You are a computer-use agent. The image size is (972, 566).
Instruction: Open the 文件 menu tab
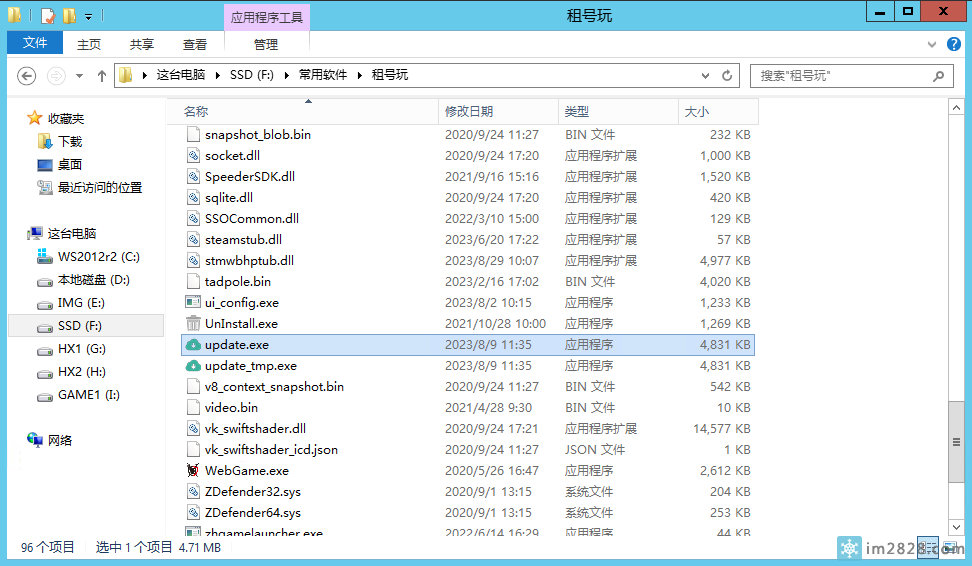coord(35,42)
